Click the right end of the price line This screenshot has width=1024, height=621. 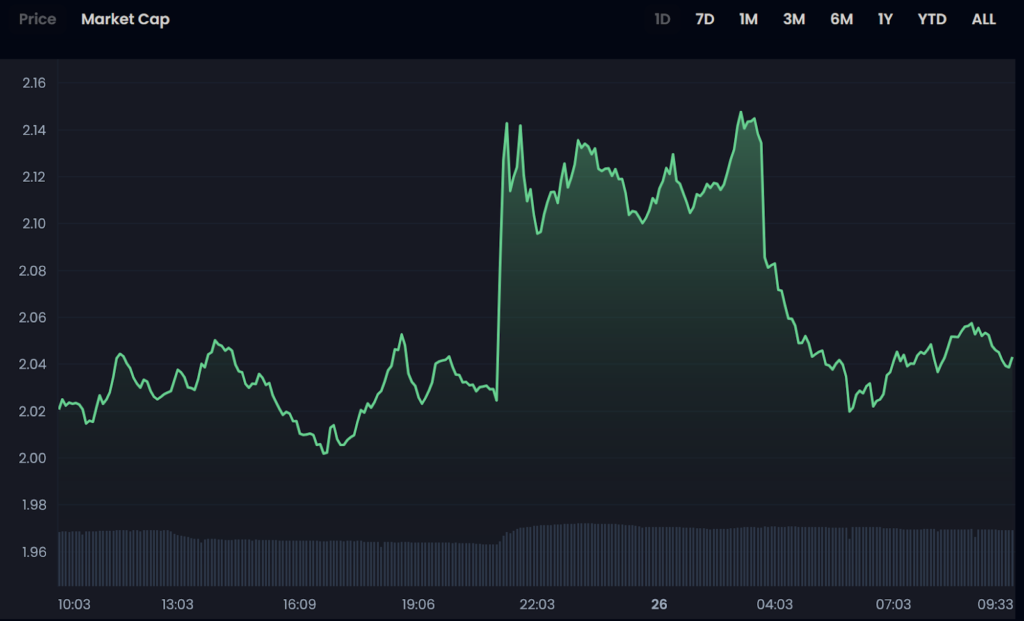[x=1012, y=358]
